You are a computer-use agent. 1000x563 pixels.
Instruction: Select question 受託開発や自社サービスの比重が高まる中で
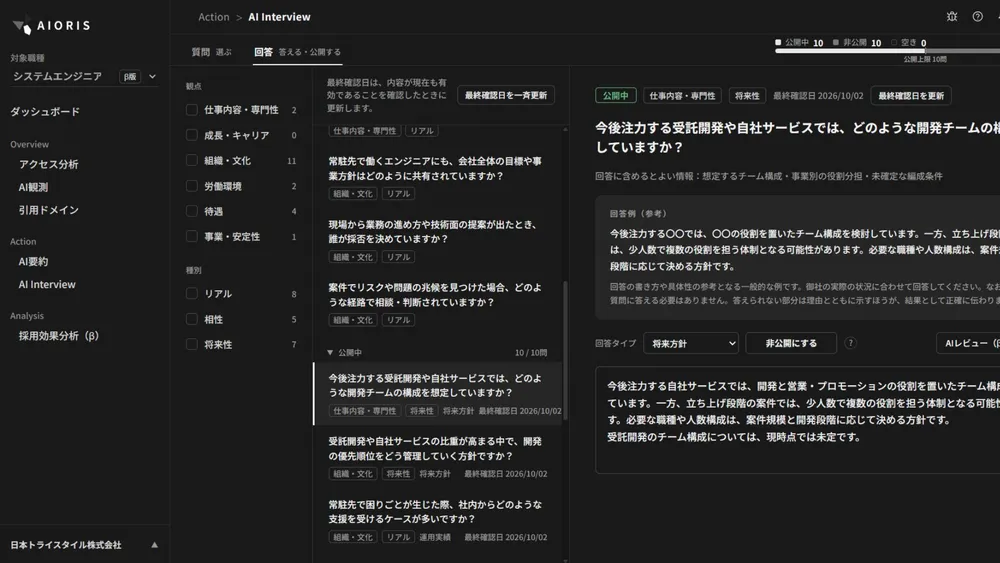pos(438,457)
